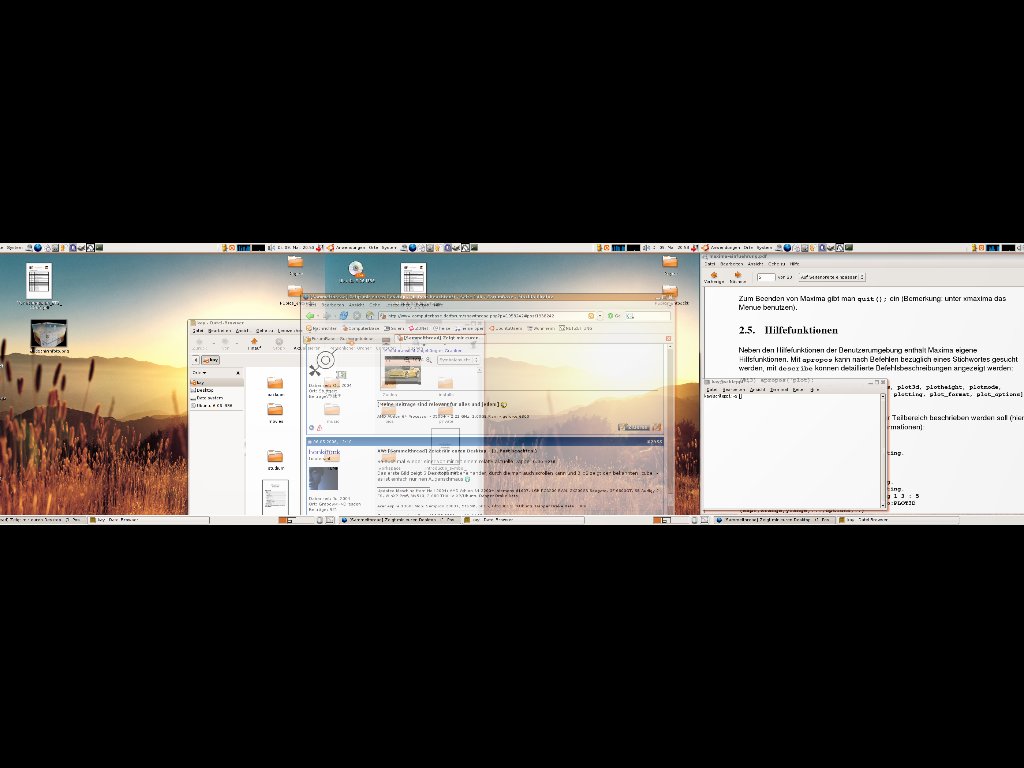This screenshot has height=768, width=1024.
Task: Open Gehe zu menu in the file browser
Action: tap(264, 330)
